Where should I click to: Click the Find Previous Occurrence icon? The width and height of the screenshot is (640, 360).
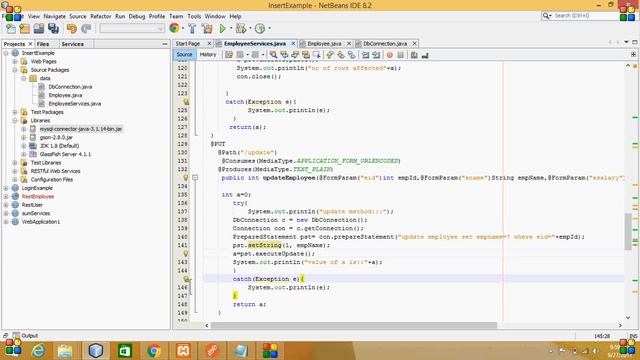point(284,55)
